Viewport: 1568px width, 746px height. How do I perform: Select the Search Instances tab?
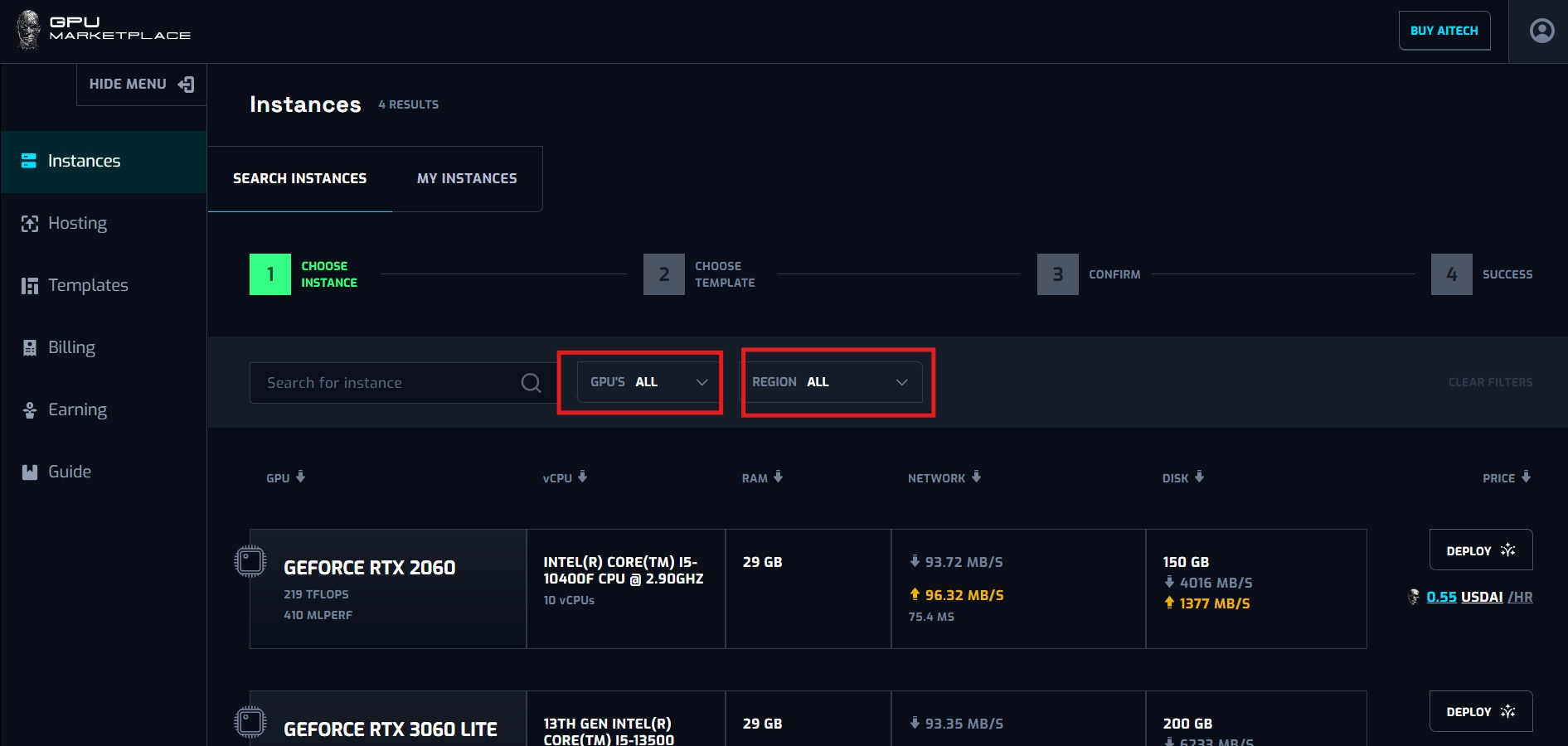tap(299, 179)
